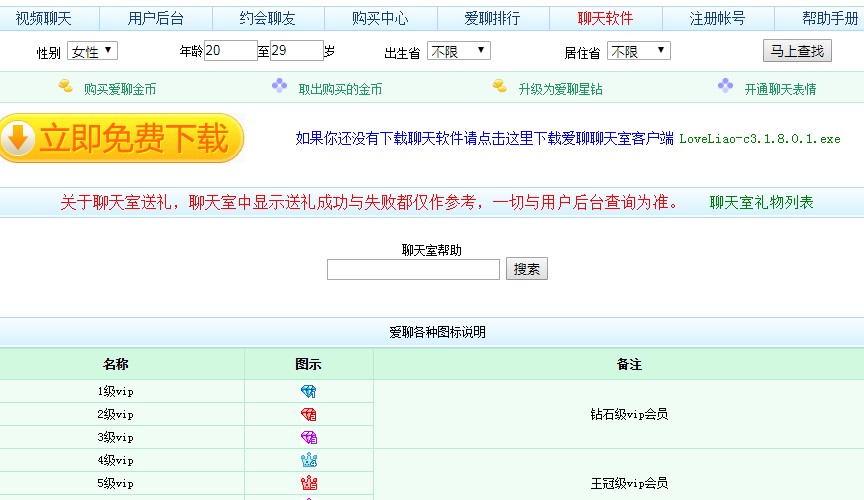Open the 帮助手册 help manual tab
This screenshot has width=864, height=500.
coord(830,19)
